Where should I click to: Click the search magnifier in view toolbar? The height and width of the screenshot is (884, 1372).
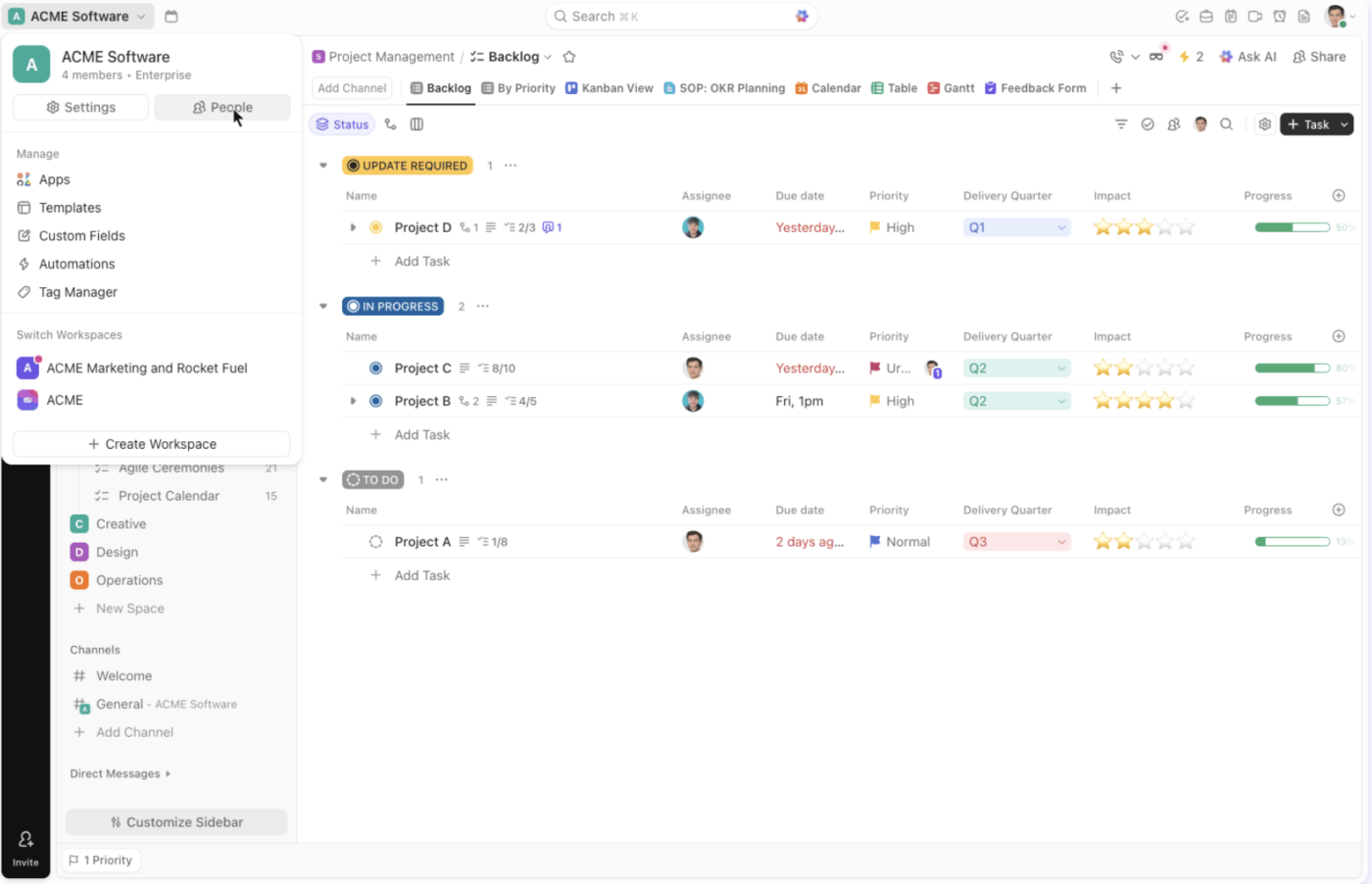click(1226, 124)
